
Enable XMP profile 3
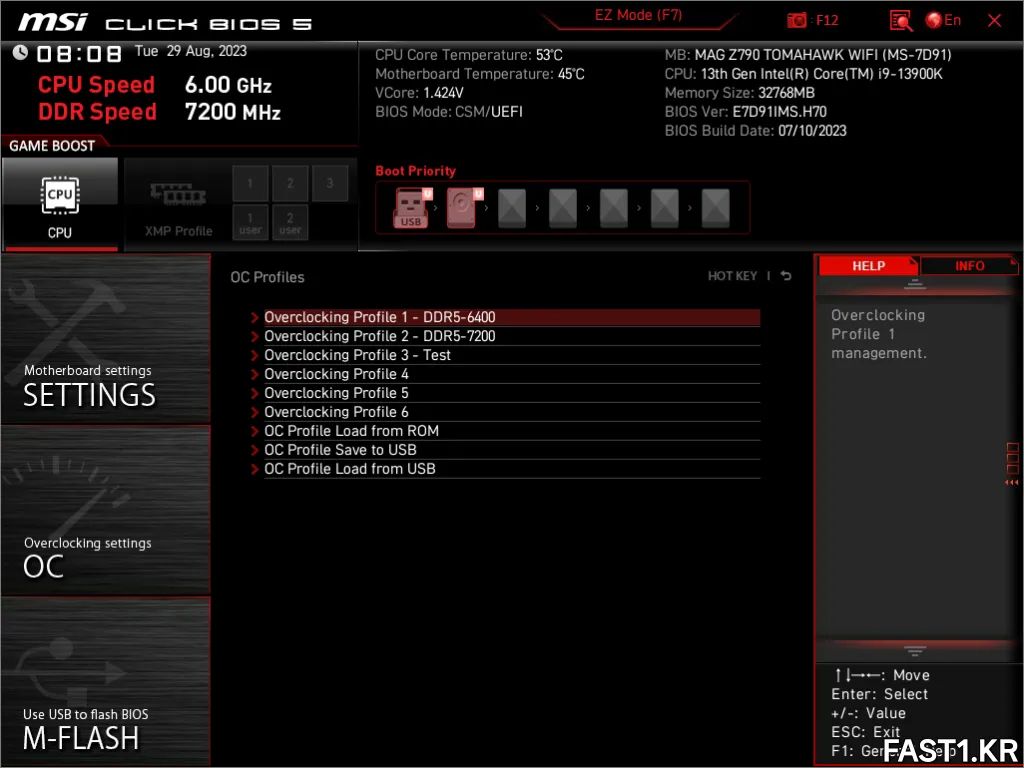point(330,184)
